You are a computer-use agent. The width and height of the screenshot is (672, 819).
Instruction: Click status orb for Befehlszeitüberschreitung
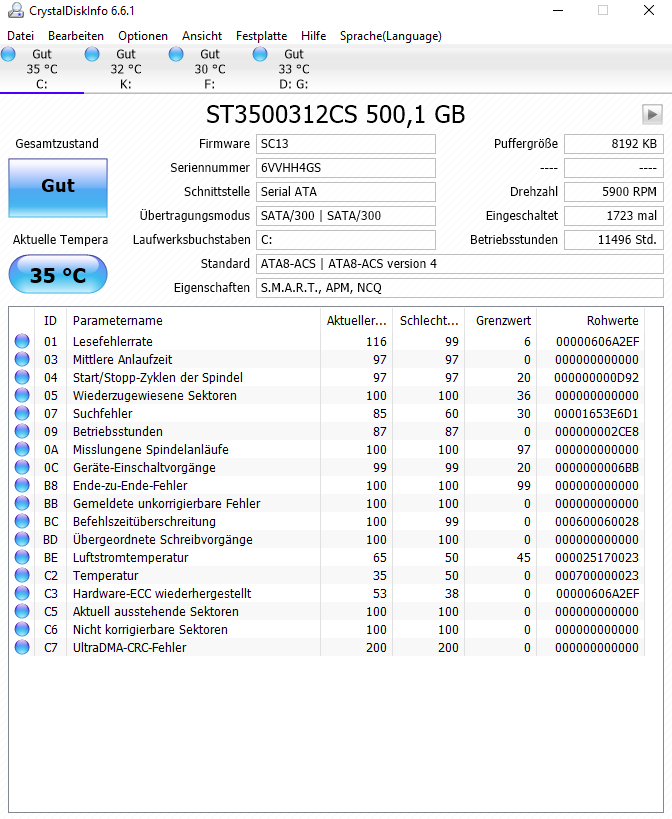coord(22,521)
